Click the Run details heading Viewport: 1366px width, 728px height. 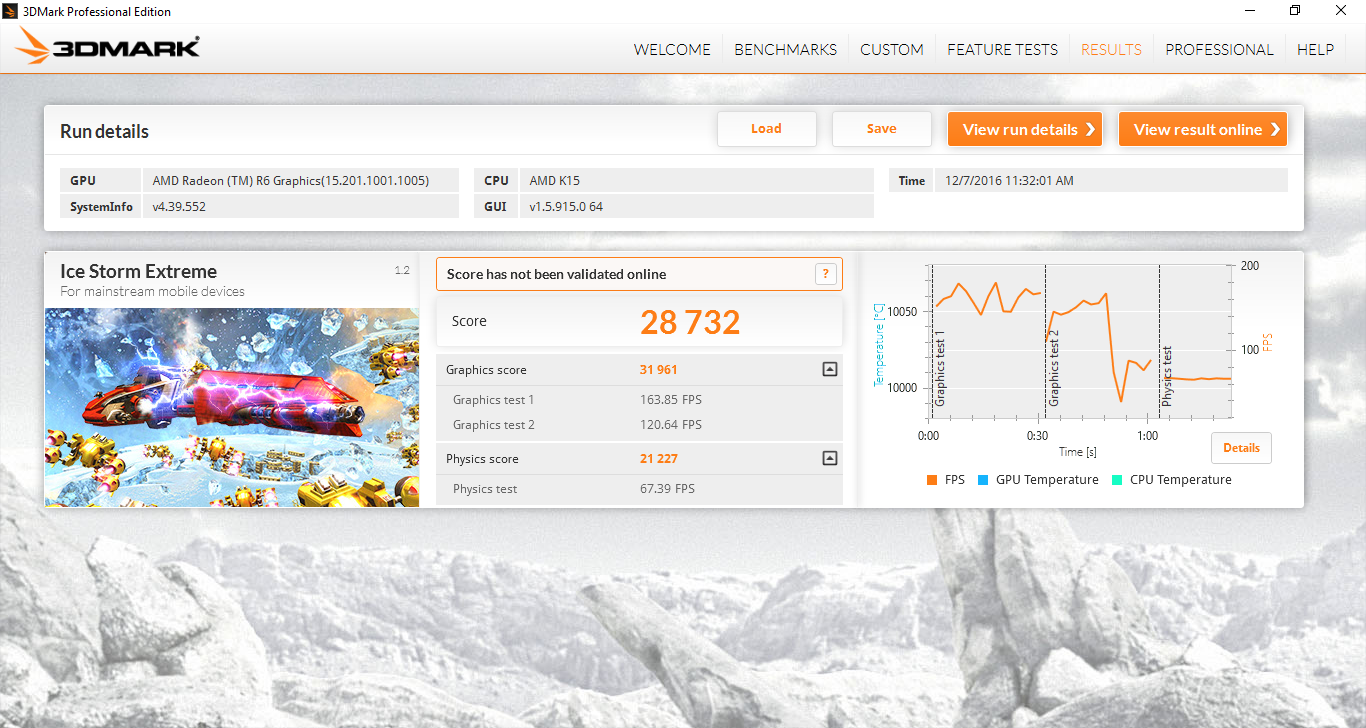[104, 131]
